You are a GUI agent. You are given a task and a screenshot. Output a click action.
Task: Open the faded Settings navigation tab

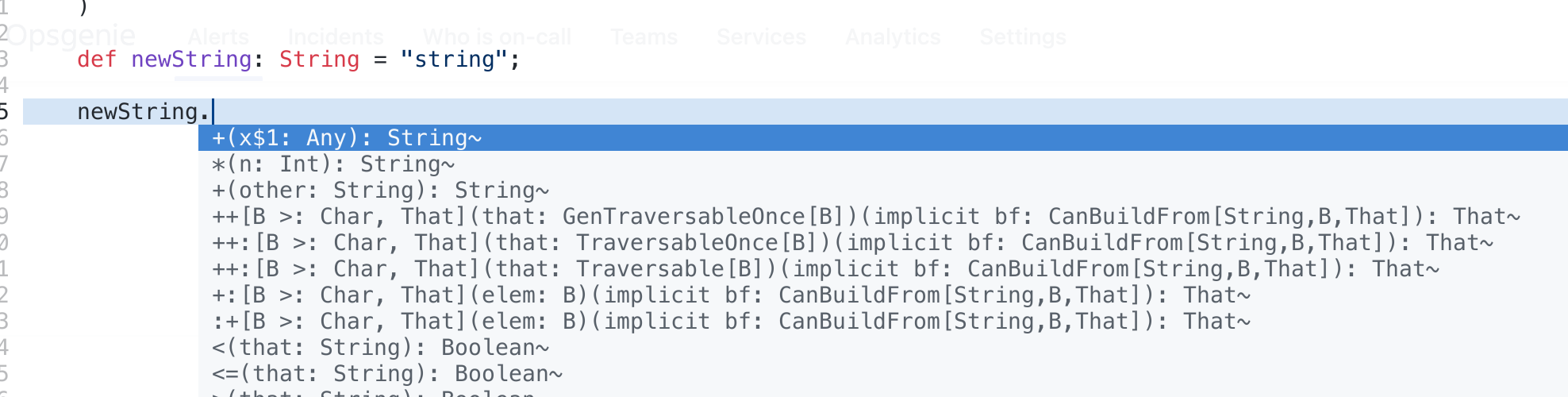pyautogui.click(x=1023, y=37)
